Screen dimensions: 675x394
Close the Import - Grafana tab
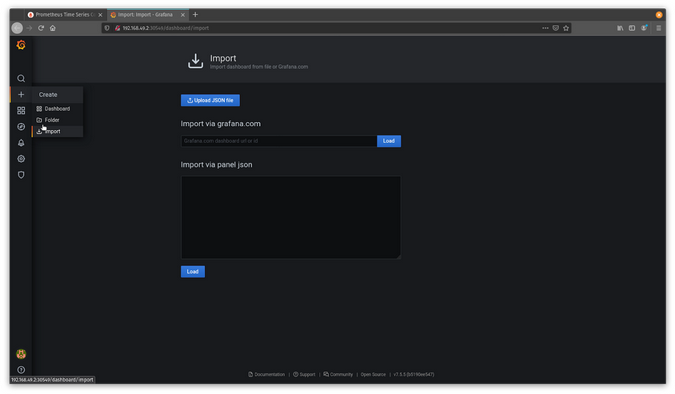point(183,15)
